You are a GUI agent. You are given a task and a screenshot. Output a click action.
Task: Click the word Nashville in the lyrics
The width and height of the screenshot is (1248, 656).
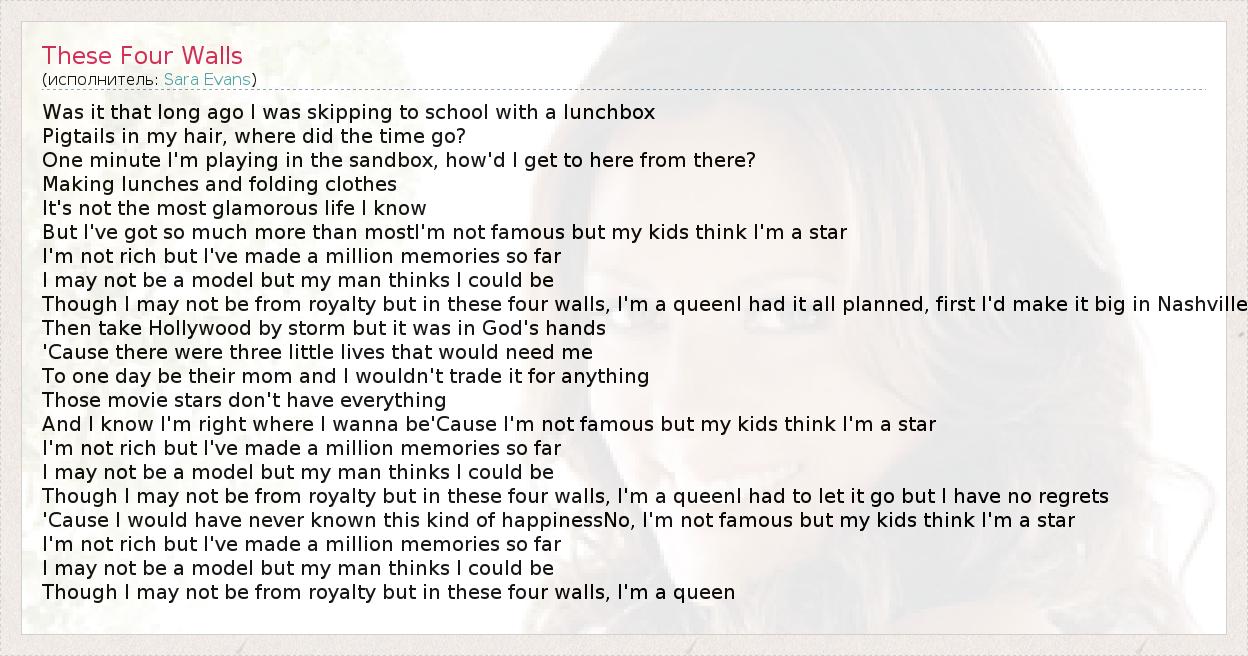(1200, 304)
